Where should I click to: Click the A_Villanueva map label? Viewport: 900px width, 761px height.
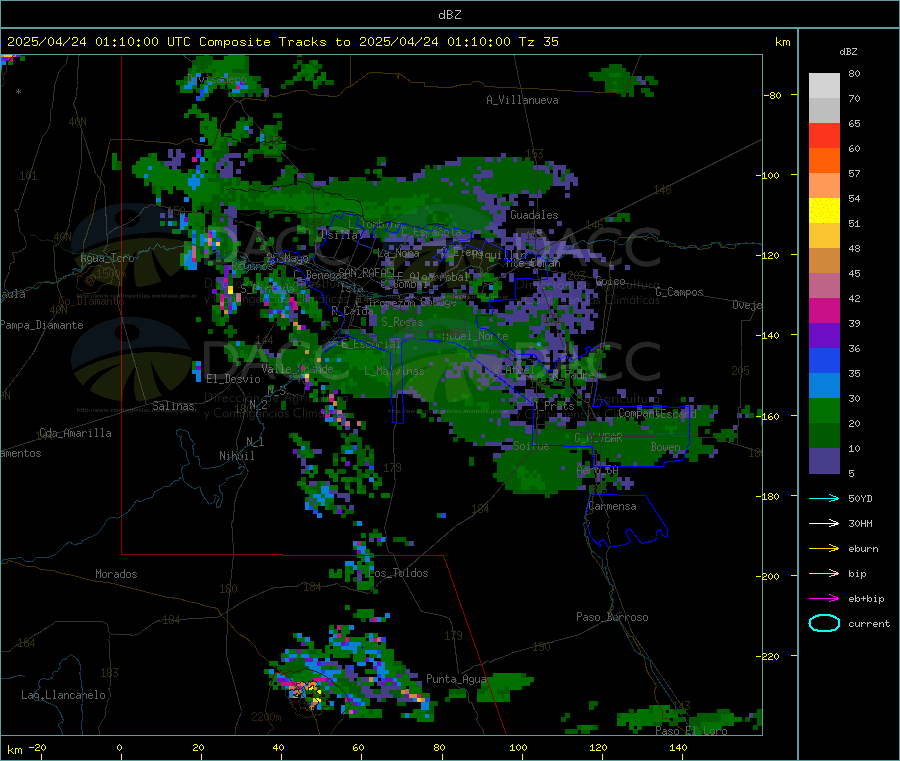(522, 100)
